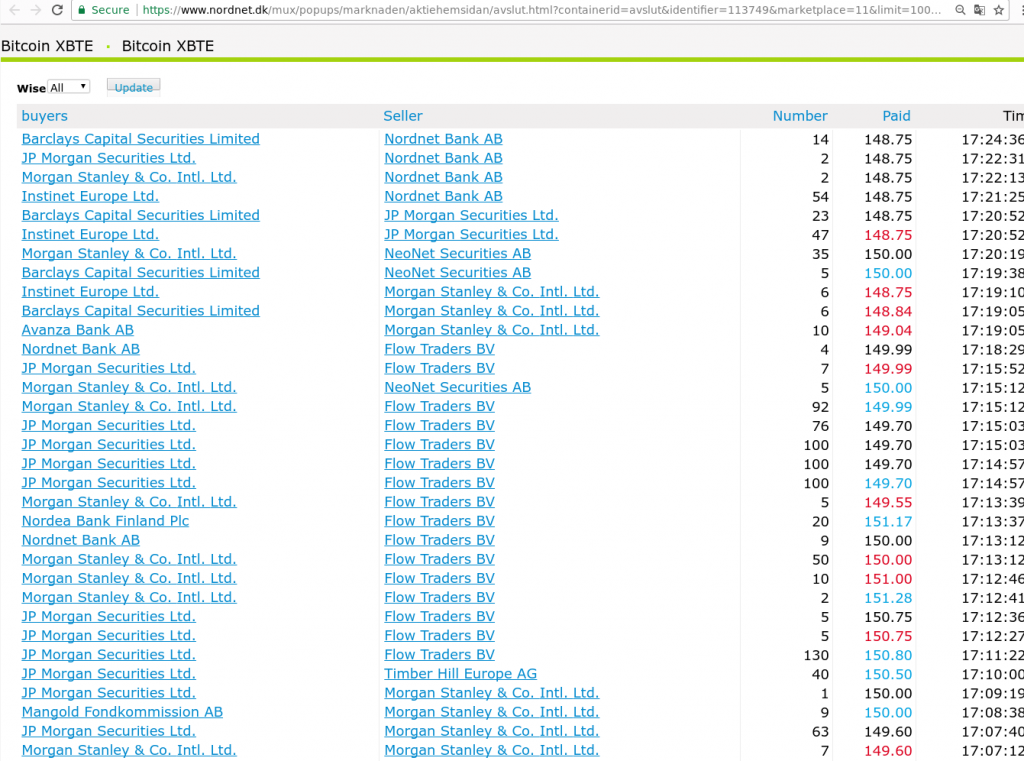
Task: Open Morgan Stanley seller at 17:07:40
Action: pyautogui.click(x=491, y=731)
